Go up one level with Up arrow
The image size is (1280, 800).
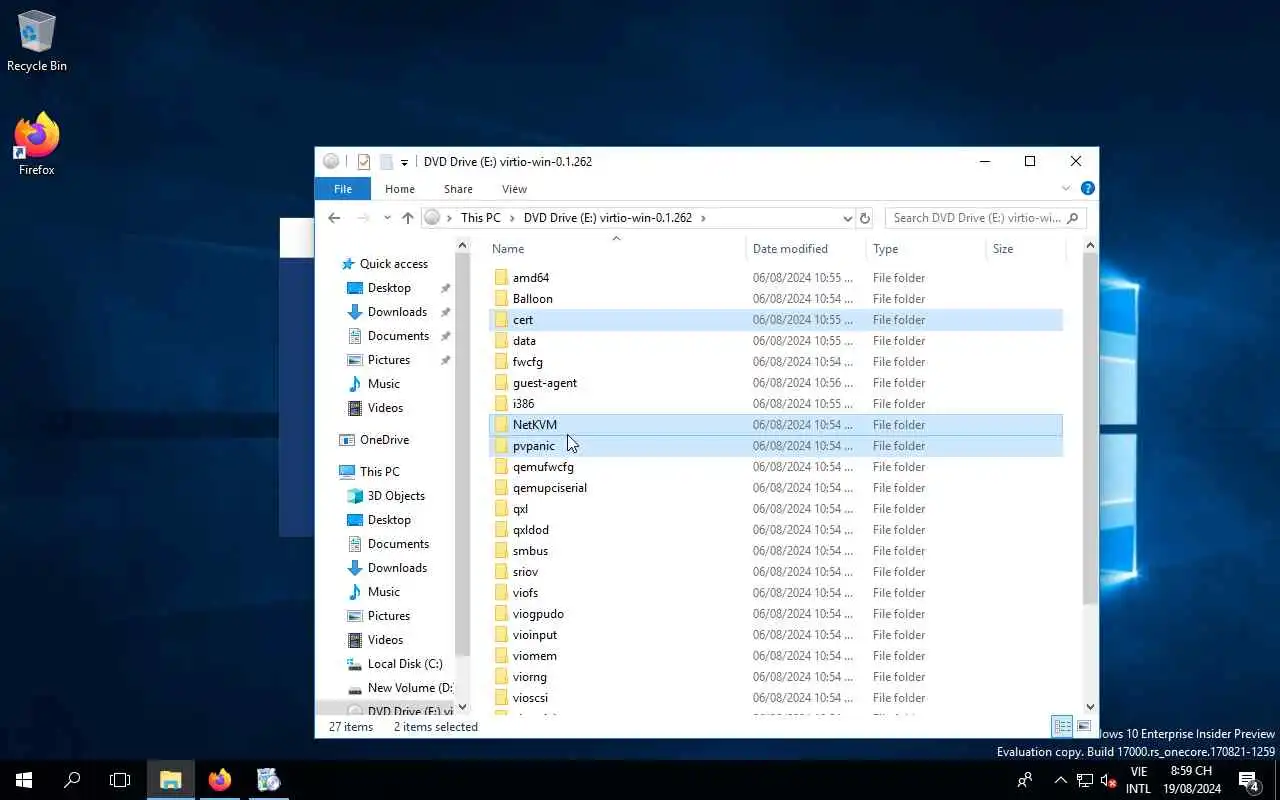(x=407, y=218)
